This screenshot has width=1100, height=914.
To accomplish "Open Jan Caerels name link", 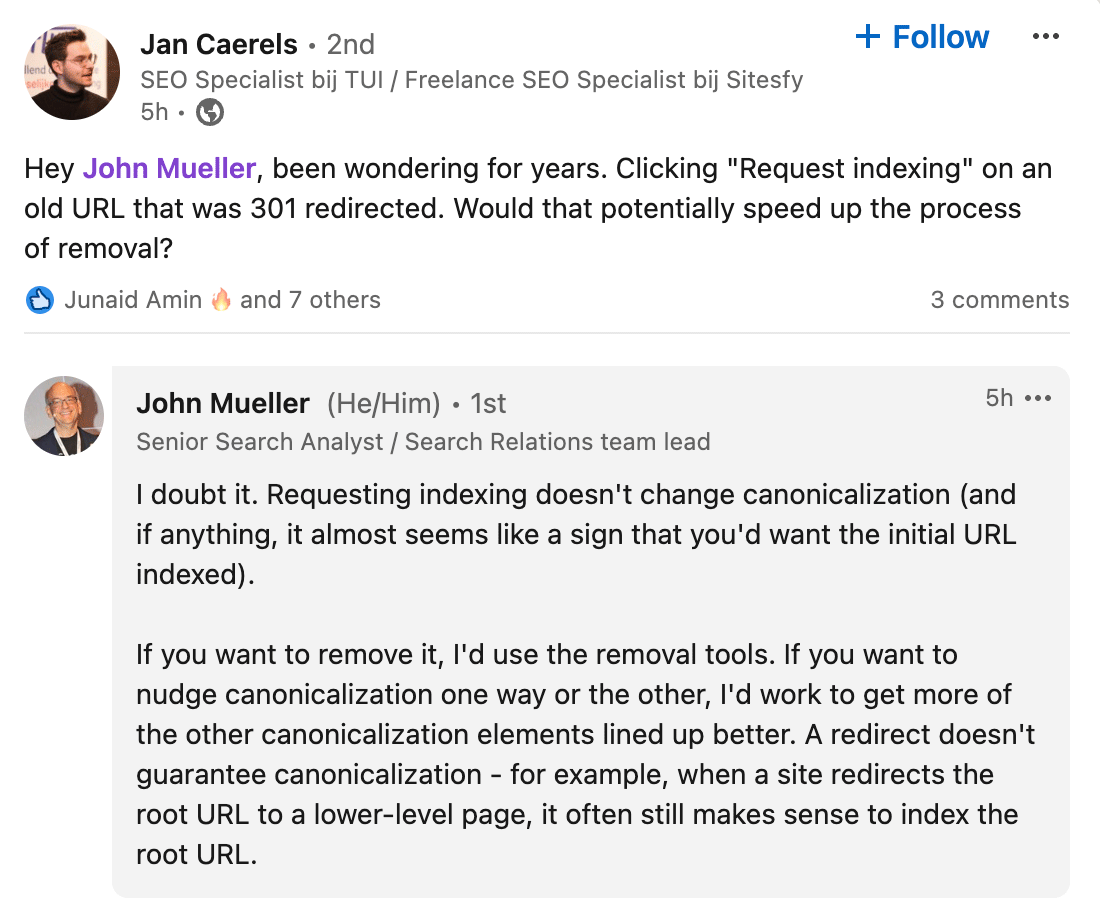I will coord(219,44).
